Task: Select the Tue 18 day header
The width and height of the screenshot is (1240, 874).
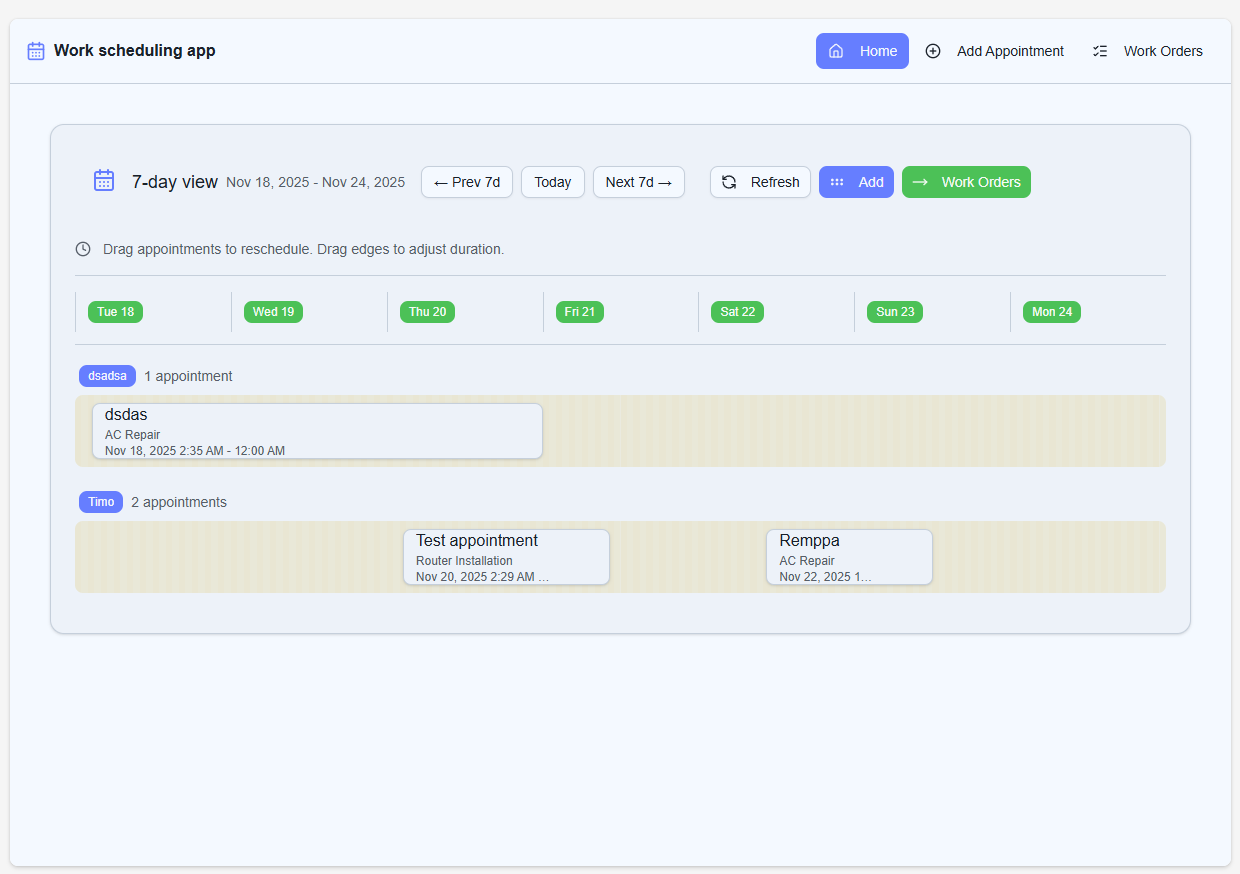Action: tap(115, 312)
